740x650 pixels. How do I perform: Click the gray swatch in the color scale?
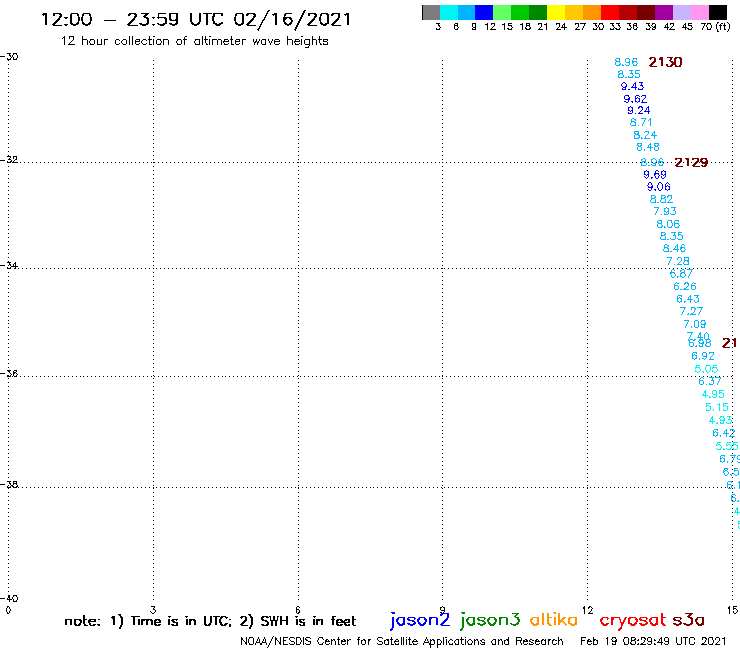[x=431, y=12]
